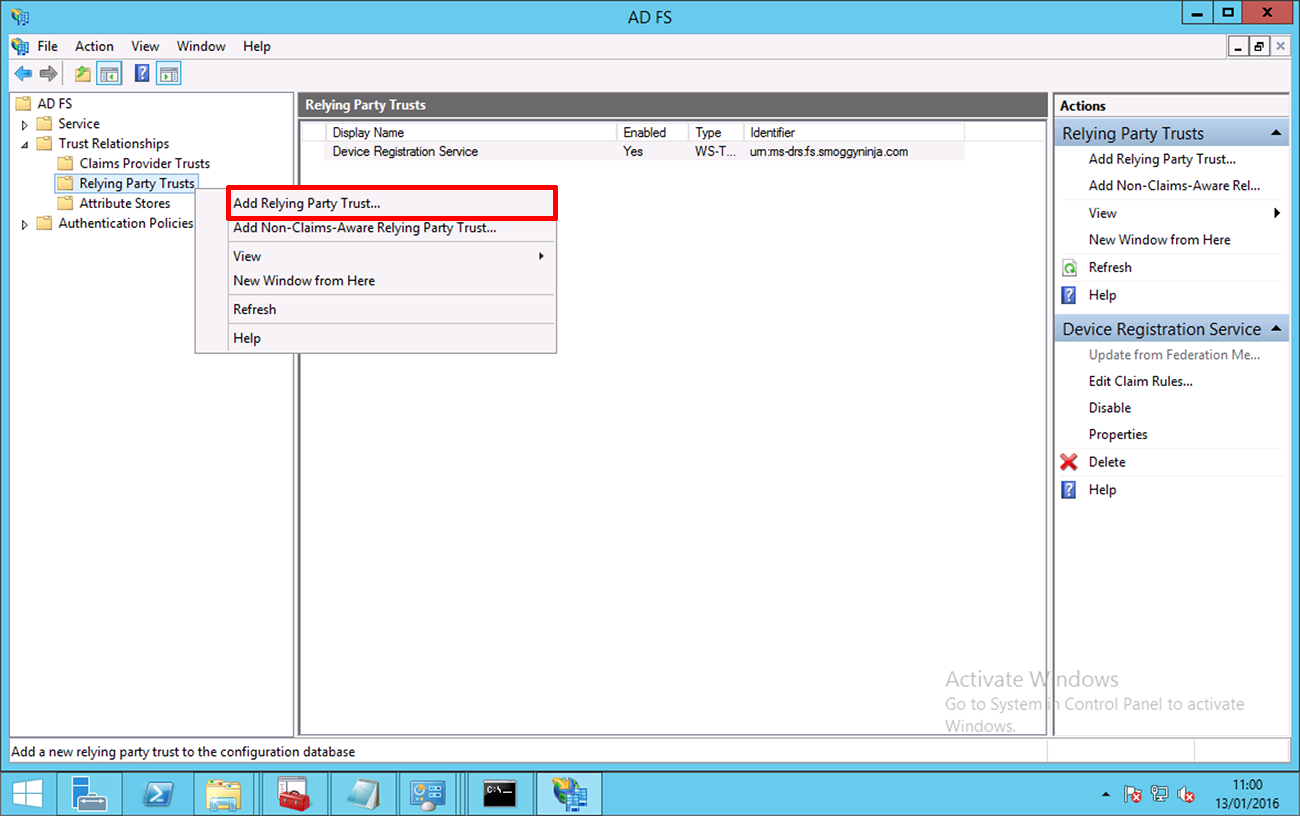This screenshot has height=816, width=1300.
Task: Expand the Authentication Policies tree node
Action: click(x=25, y=225)
